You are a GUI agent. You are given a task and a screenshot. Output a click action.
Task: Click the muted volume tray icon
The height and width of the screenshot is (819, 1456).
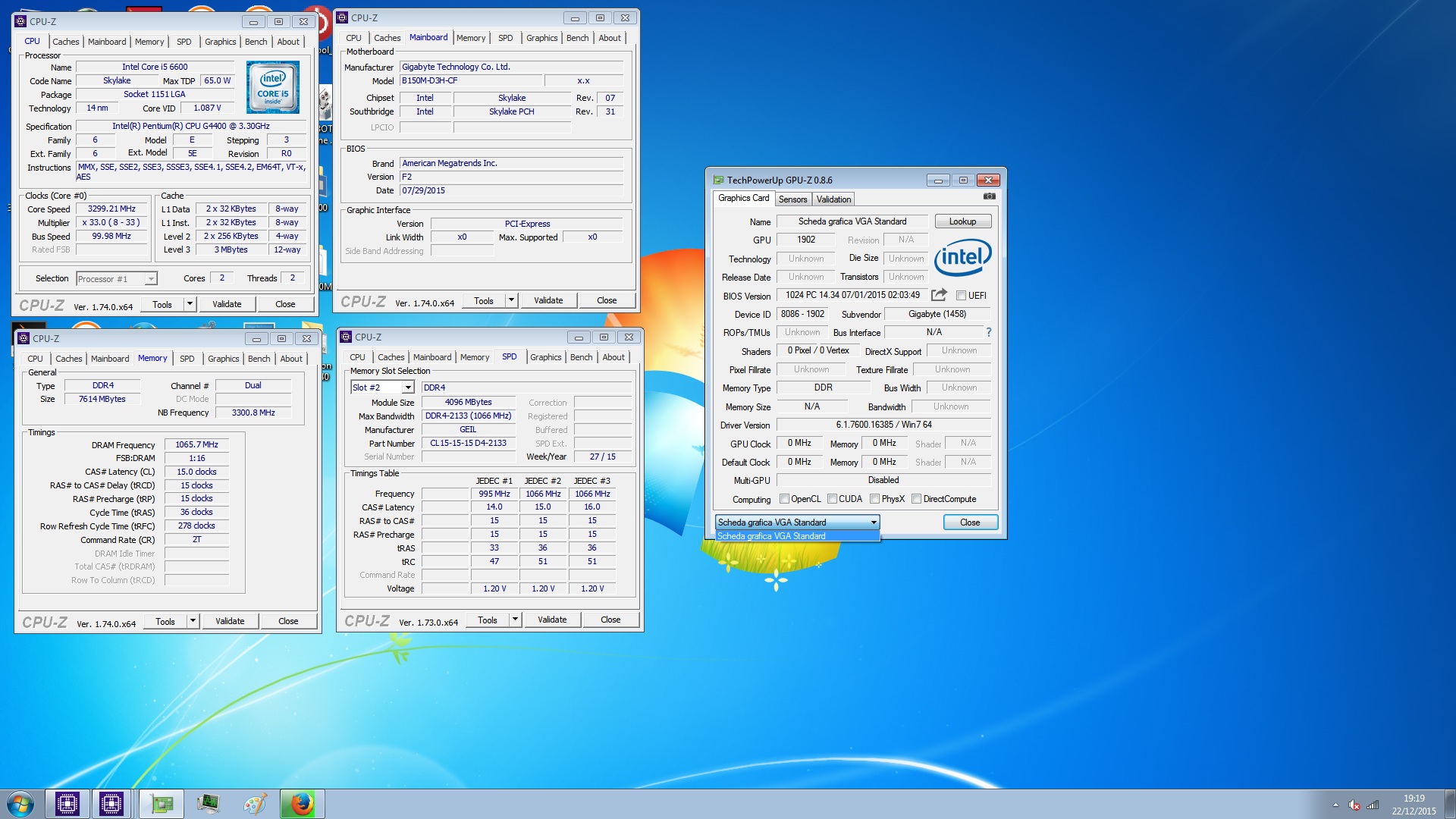(x=1354, y=805)
